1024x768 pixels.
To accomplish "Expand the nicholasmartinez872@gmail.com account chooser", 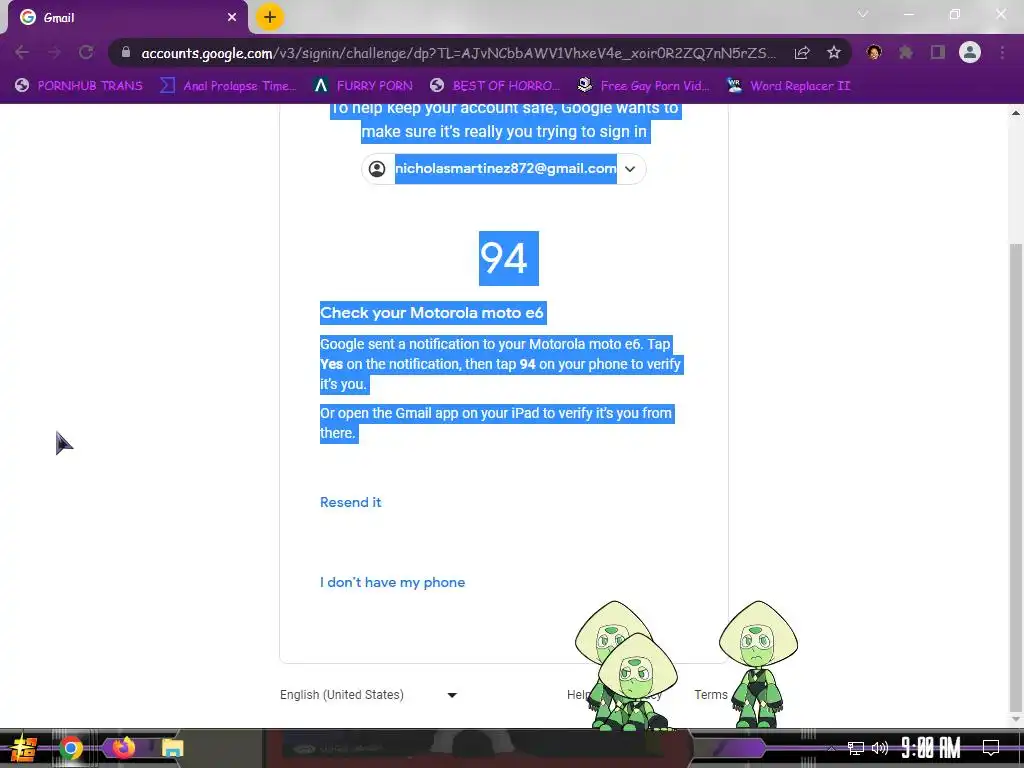I will coord(504,169).
